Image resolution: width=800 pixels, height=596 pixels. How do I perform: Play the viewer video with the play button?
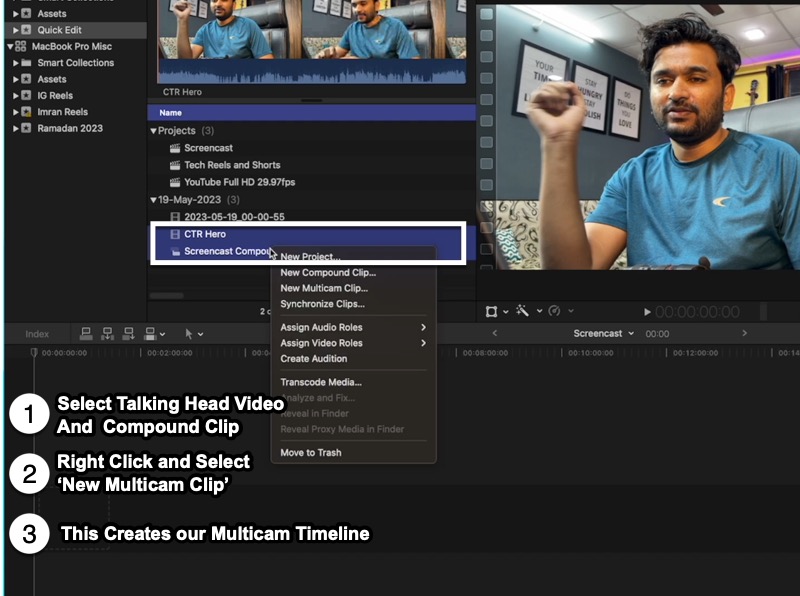coord(647,312)
